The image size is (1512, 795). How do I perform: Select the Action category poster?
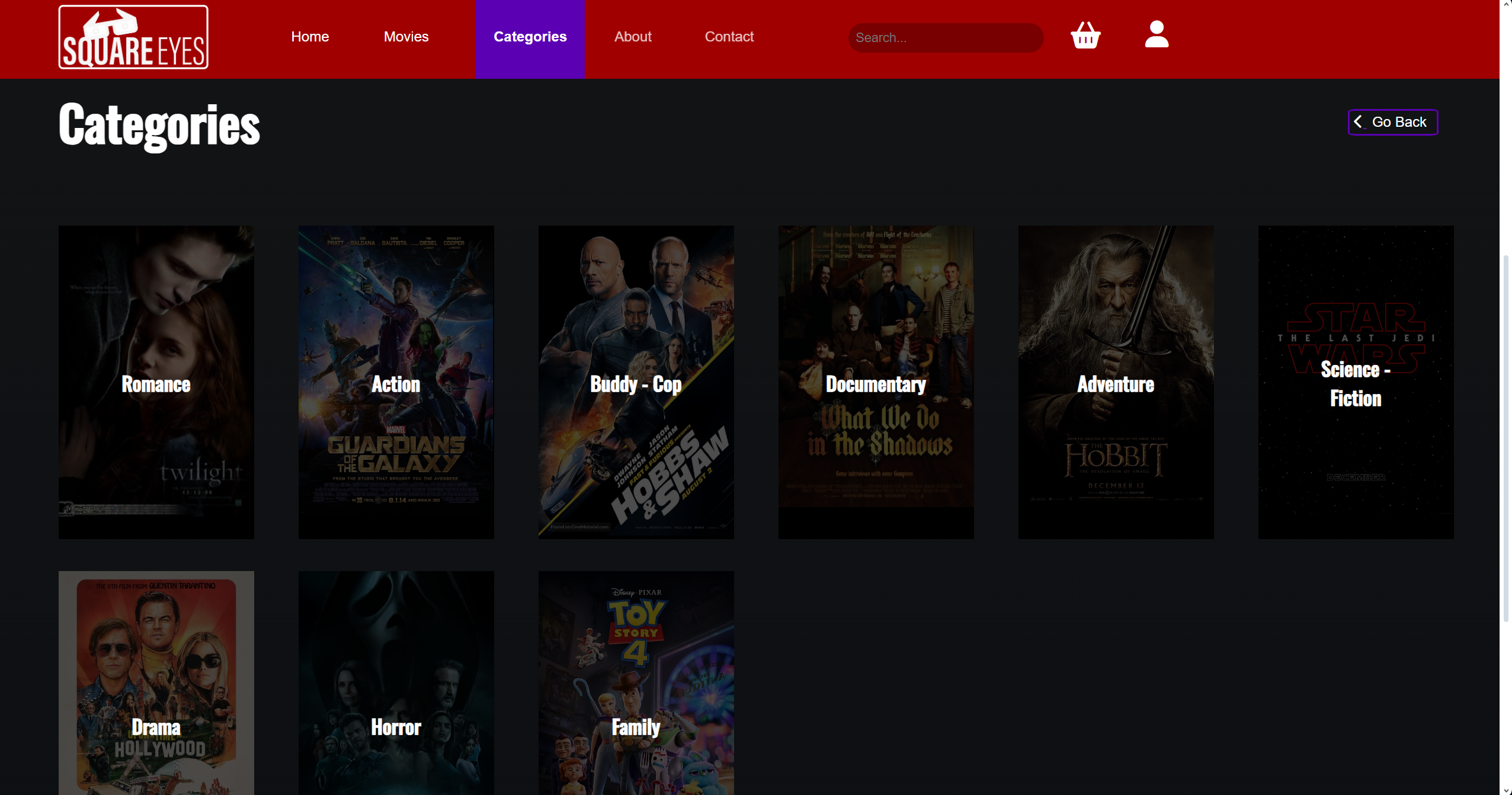[396, 382]
